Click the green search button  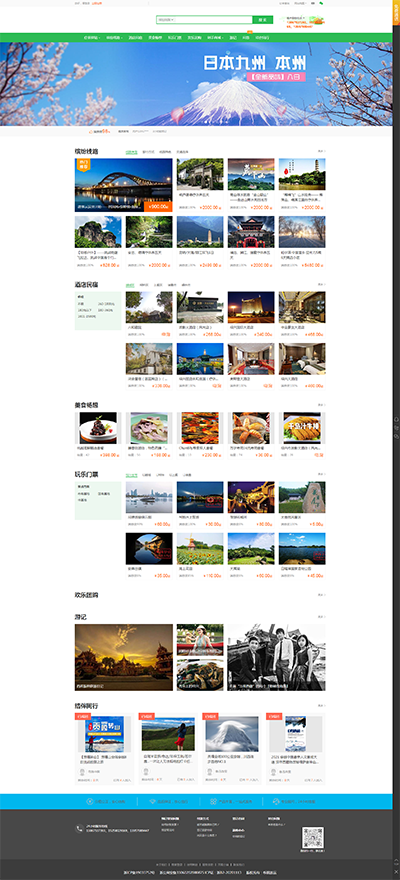point(263,20)
